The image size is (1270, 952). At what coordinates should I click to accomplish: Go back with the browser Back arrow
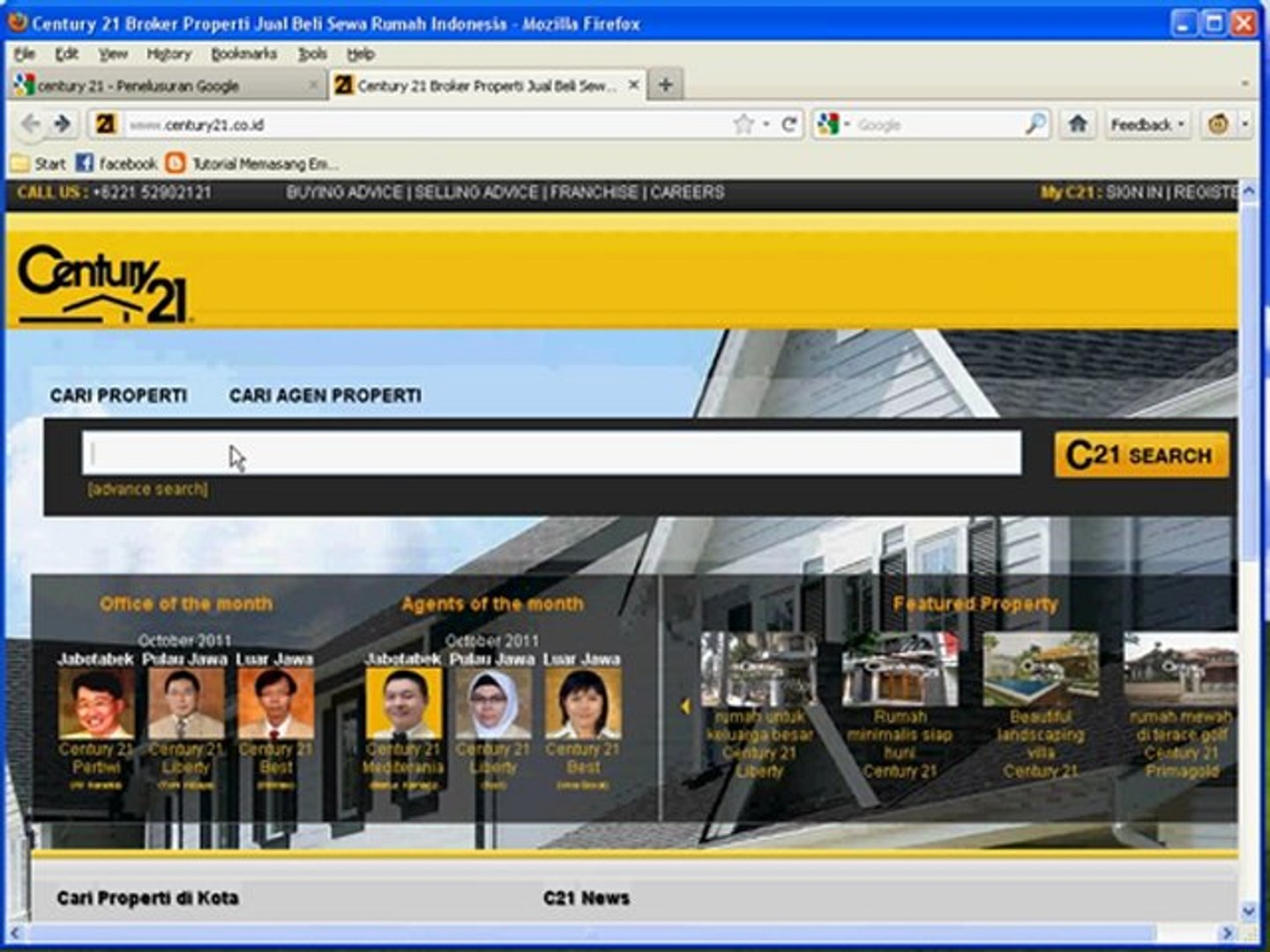[x=30, y=124]
